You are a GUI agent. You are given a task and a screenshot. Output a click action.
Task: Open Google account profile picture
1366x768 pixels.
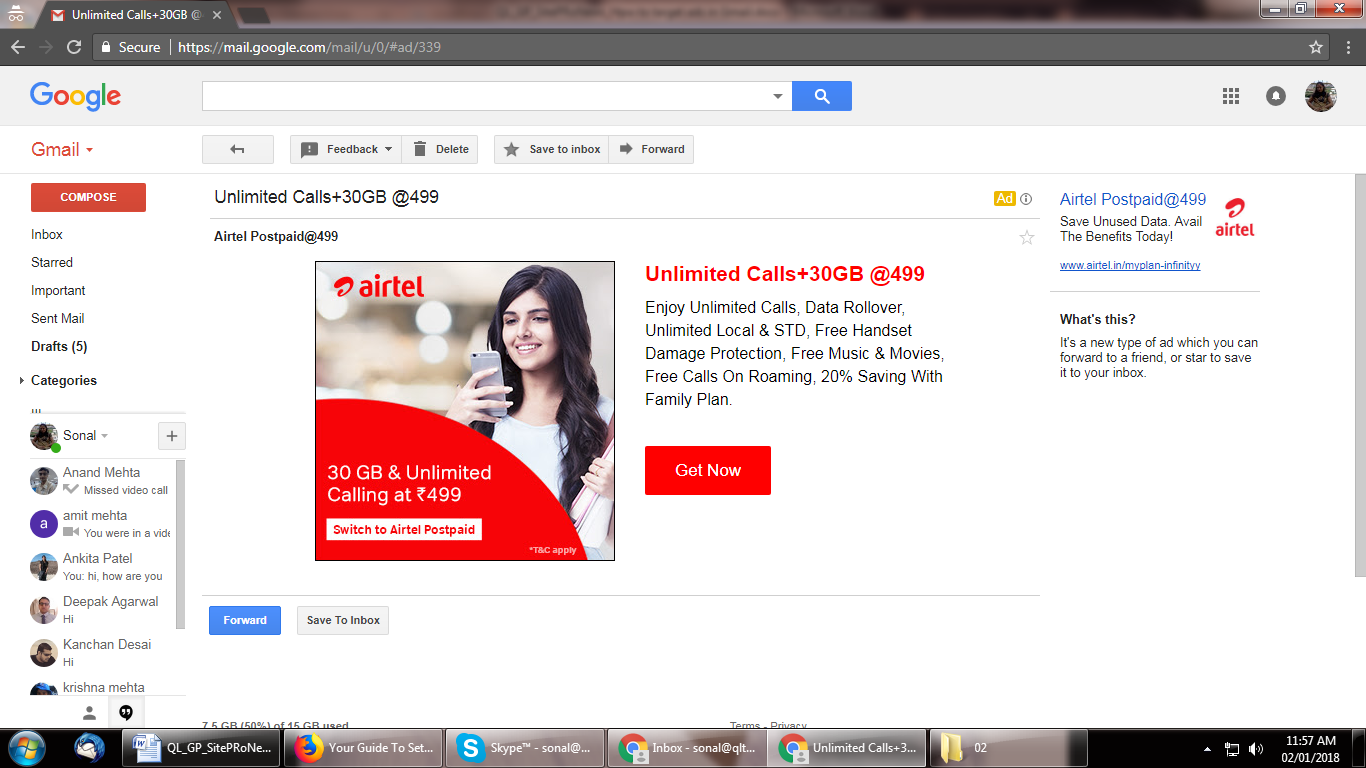click(1321, 96)
